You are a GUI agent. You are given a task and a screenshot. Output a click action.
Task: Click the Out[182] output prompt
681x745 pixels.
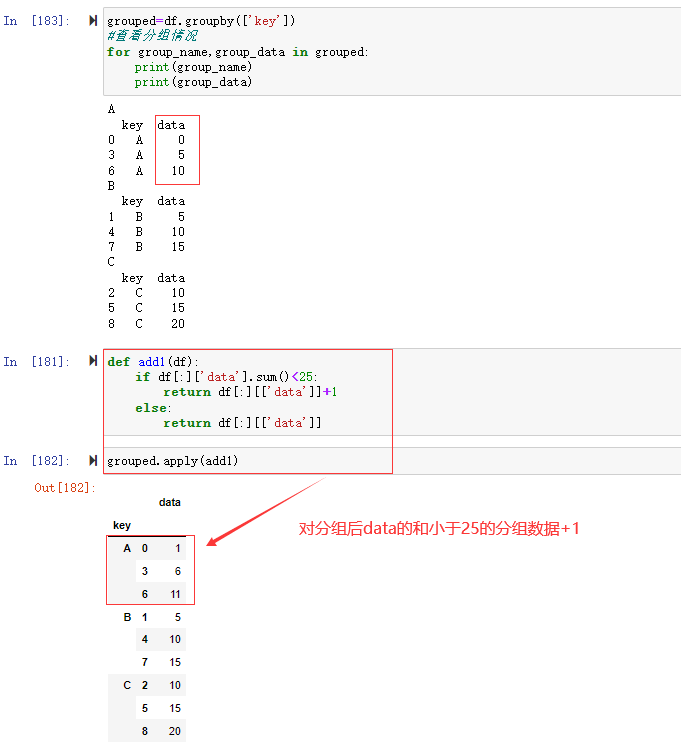click(x=65, y=487)
